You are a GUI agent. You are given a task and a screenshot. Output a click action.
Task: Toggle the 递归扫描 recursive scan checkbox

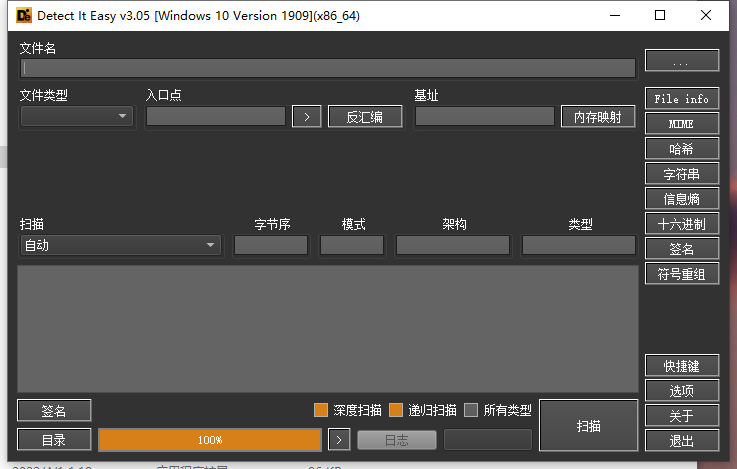tap(396, 410)
